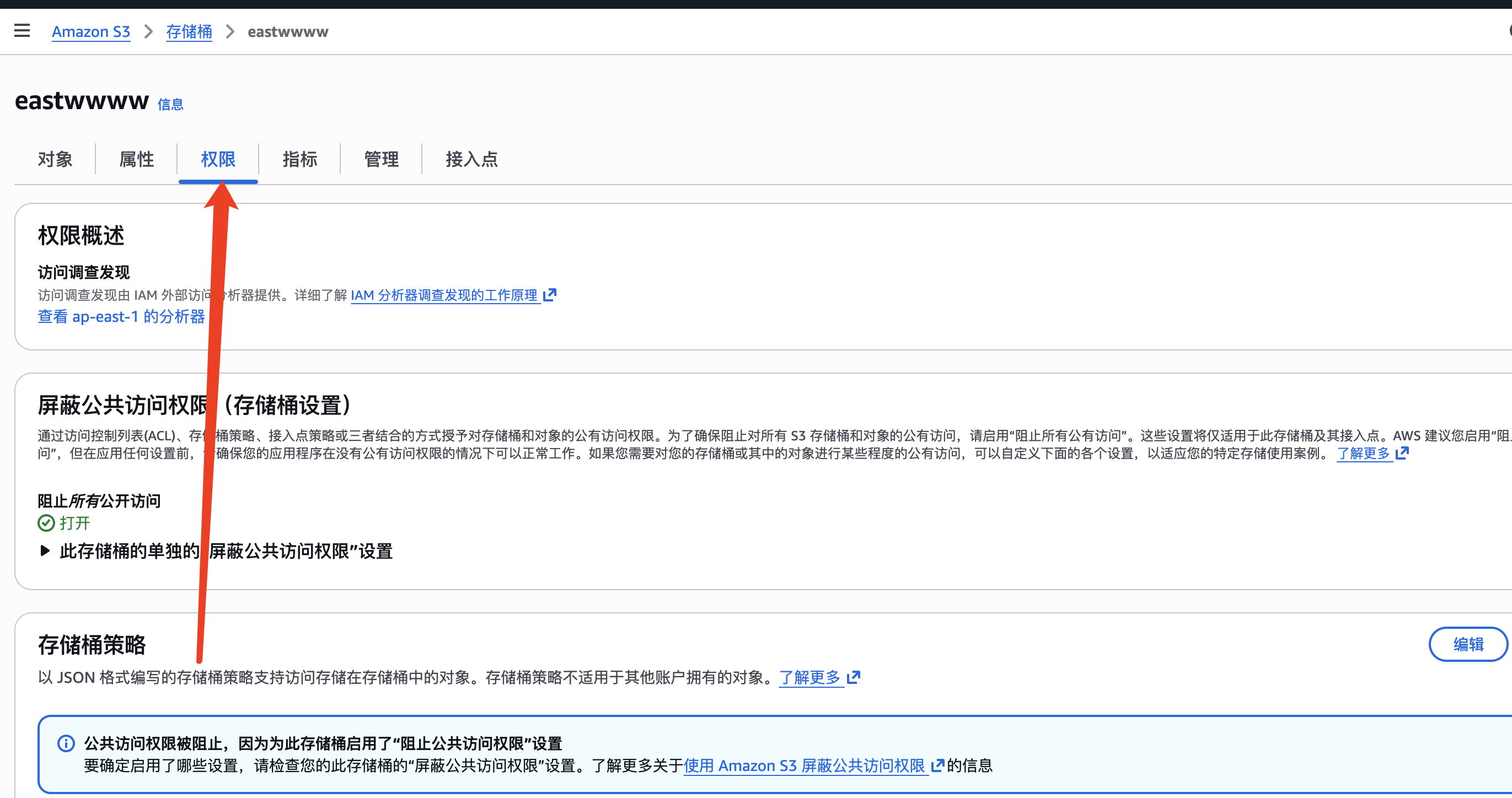Click external link icon after block public access 了解更多
1512x798 pixels.
click(1402, 453)
